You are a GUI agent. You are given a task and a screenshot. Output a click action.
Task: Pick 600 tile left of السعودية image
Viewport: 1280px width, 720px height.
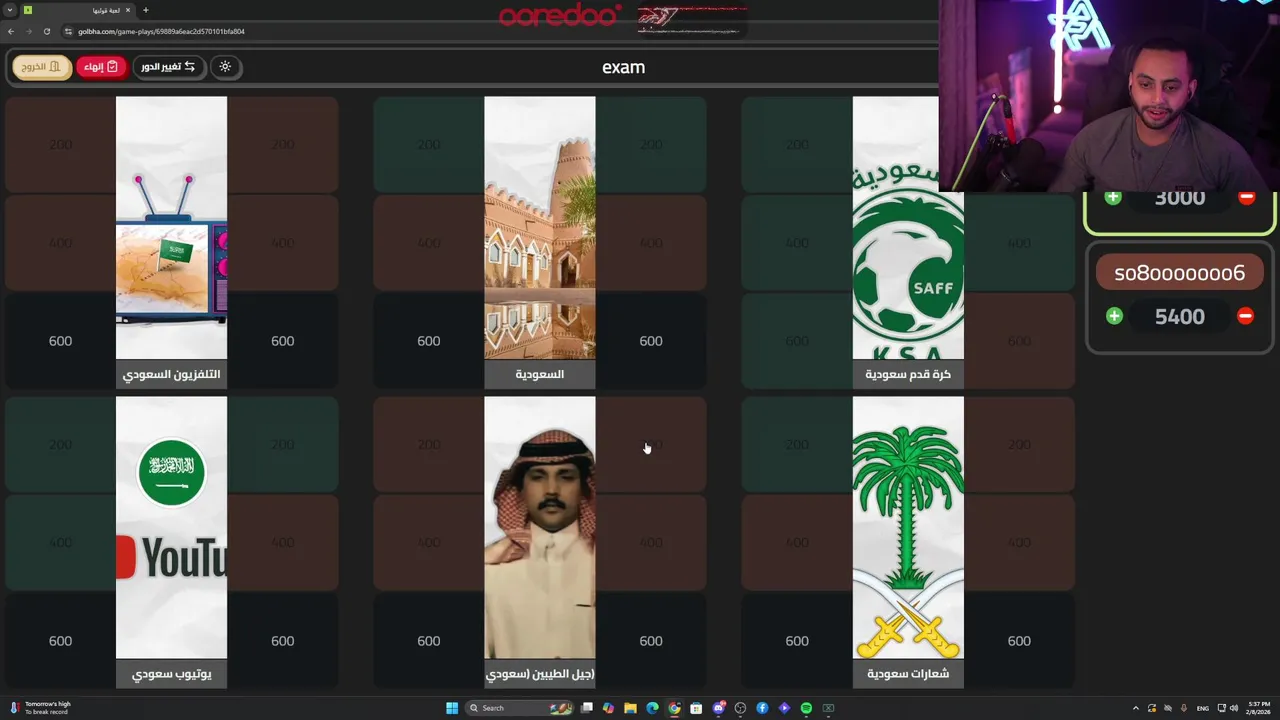(428, 341)
